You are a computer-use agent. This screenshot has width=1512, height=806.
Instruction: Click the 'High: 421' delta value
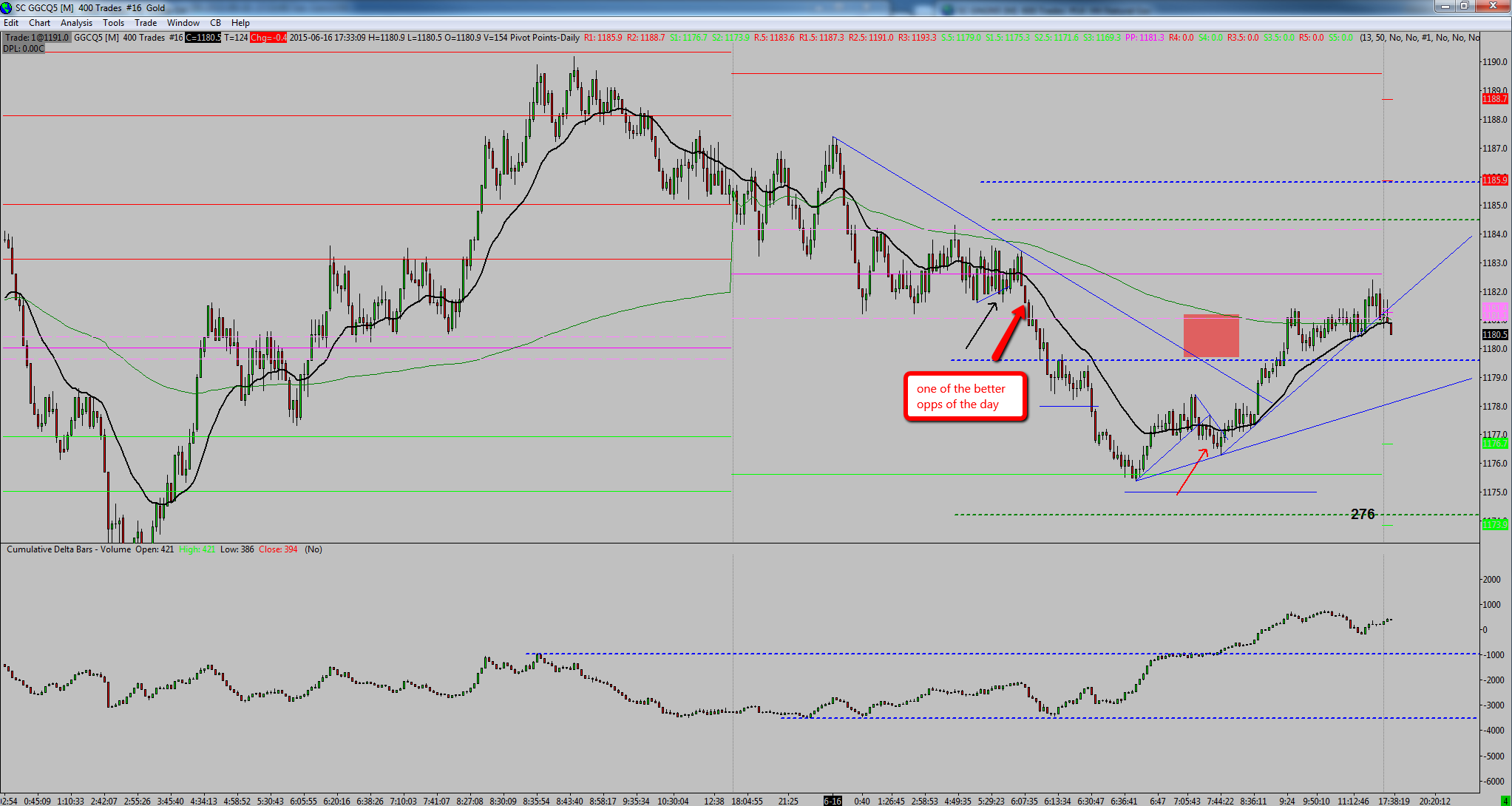pyautogui.click(x=197, y=549)
